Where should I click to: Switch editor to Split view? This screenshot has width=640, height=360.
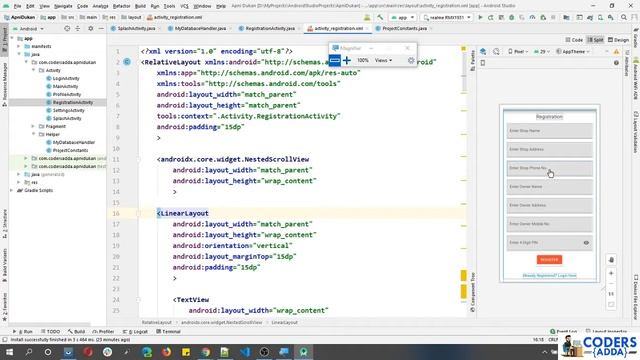[596, 40]
